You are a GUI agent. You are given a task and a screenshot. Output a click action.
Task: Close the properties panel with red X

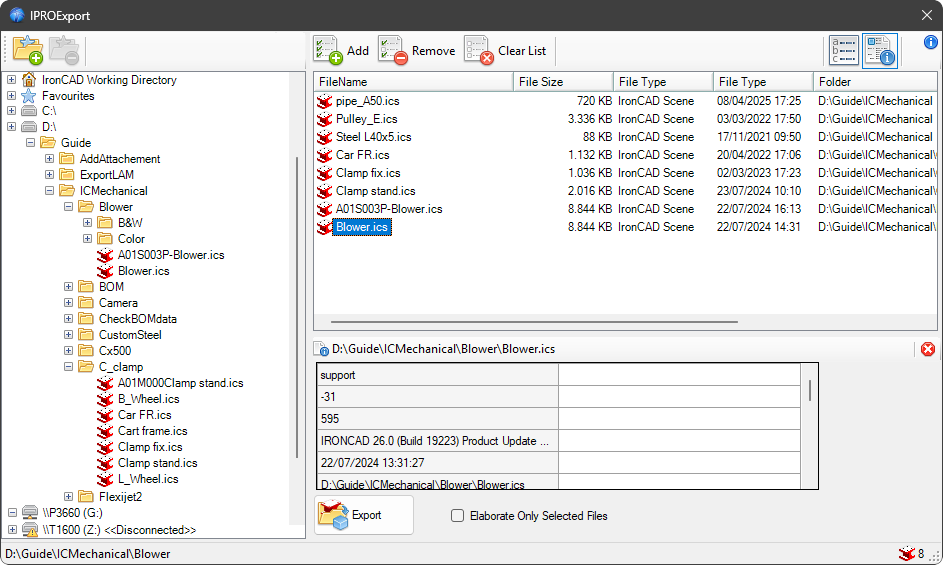click(x=927, y=349)
